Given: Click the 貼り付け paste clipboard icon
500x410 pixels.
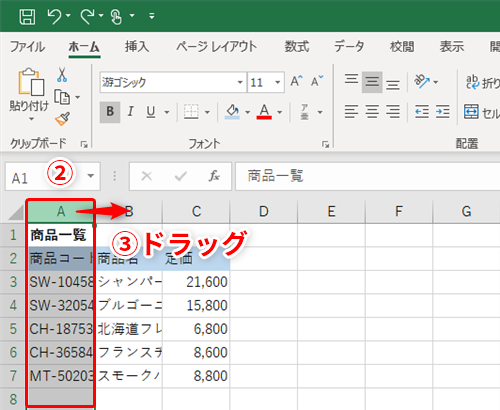Looking at the screenshot, I should 31,82.
